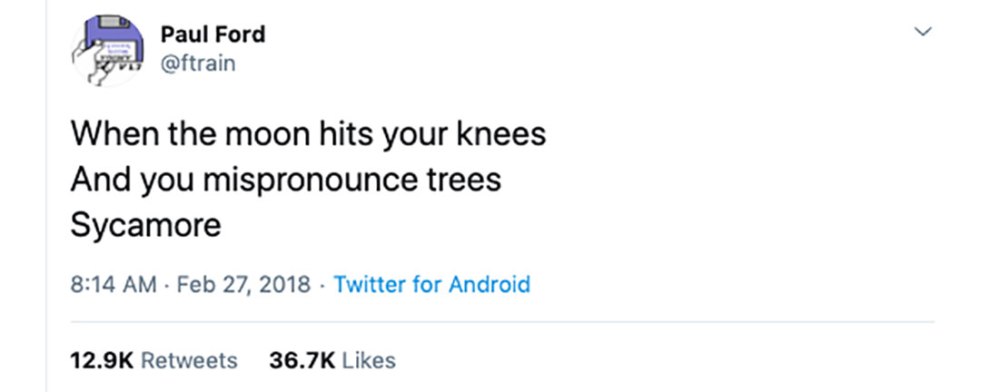Select the word Sycamore in tweet

[x=146, y=225]
